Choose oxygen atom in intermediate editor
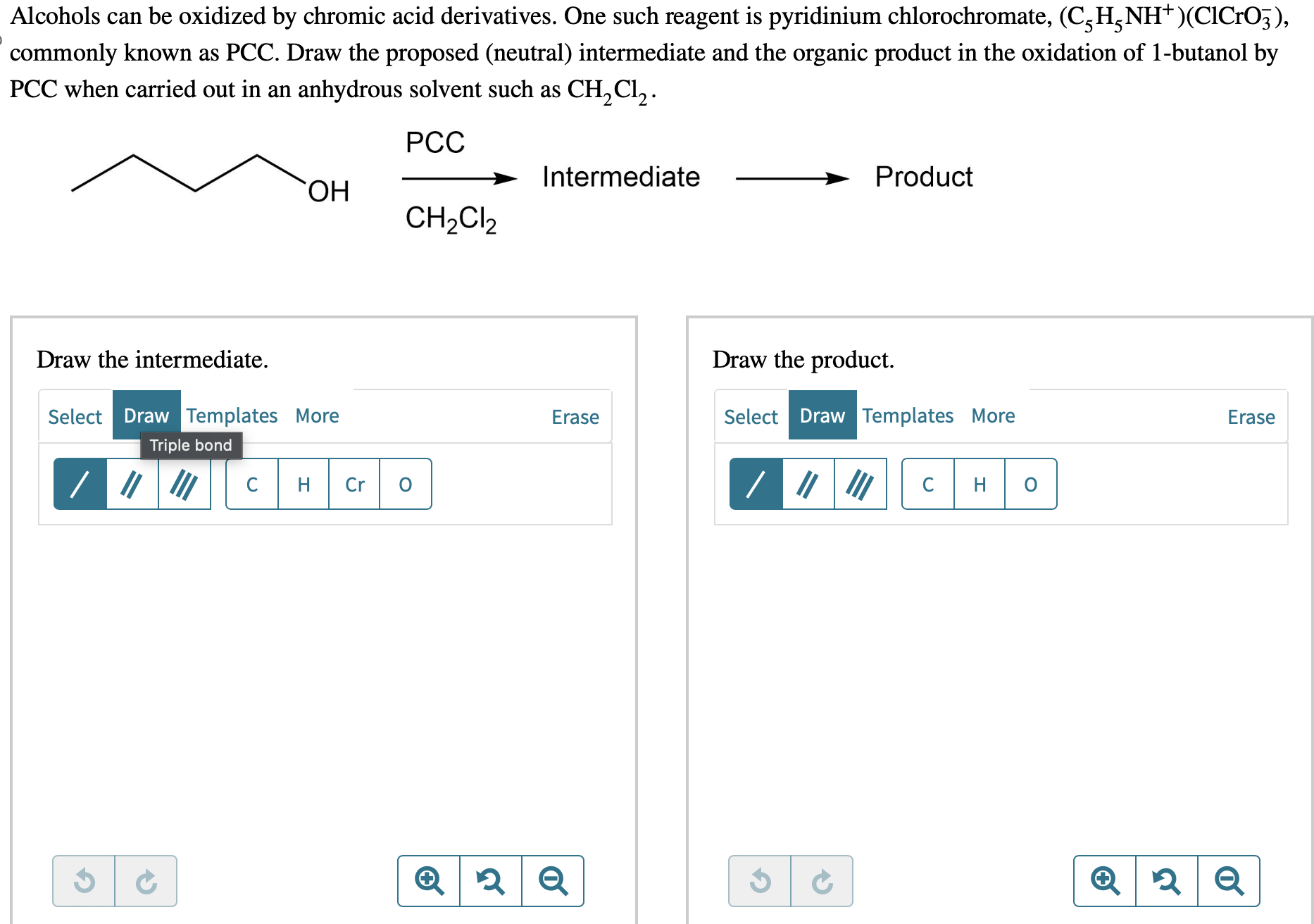 pyautogui.click(x=406, y=484)
